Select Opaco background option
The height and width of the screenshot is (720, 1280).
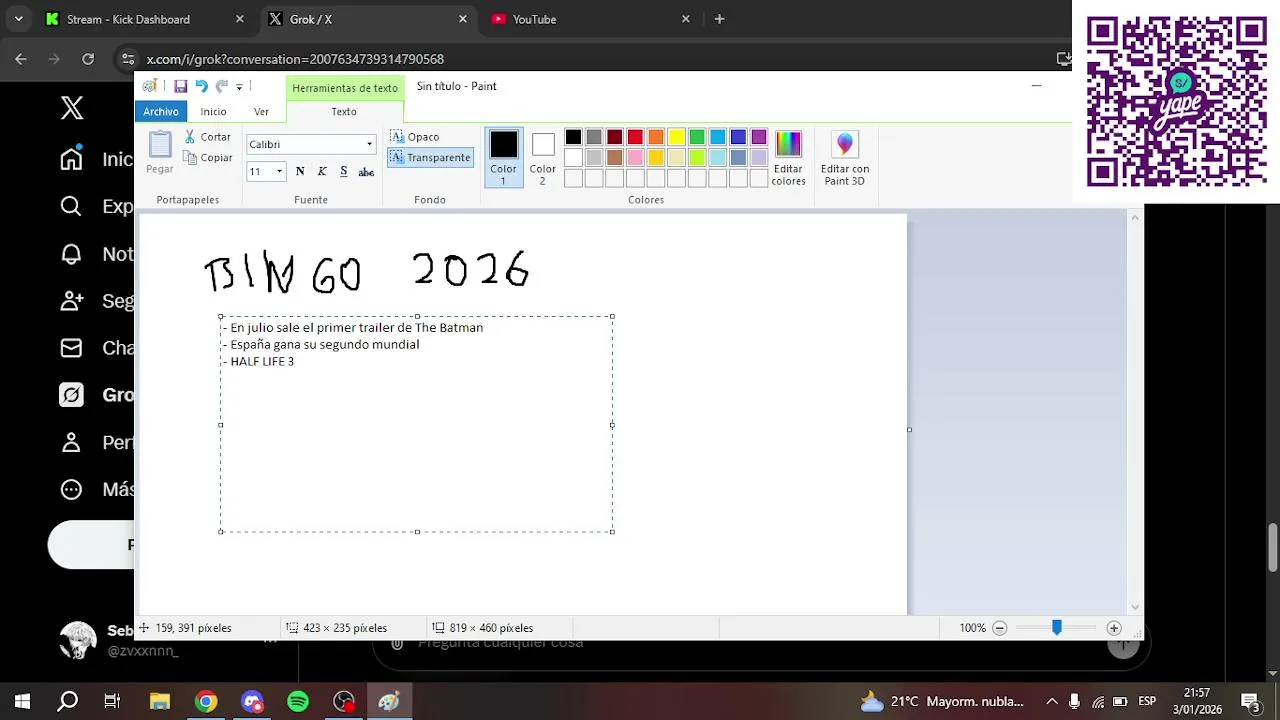(x=415, y=137)
